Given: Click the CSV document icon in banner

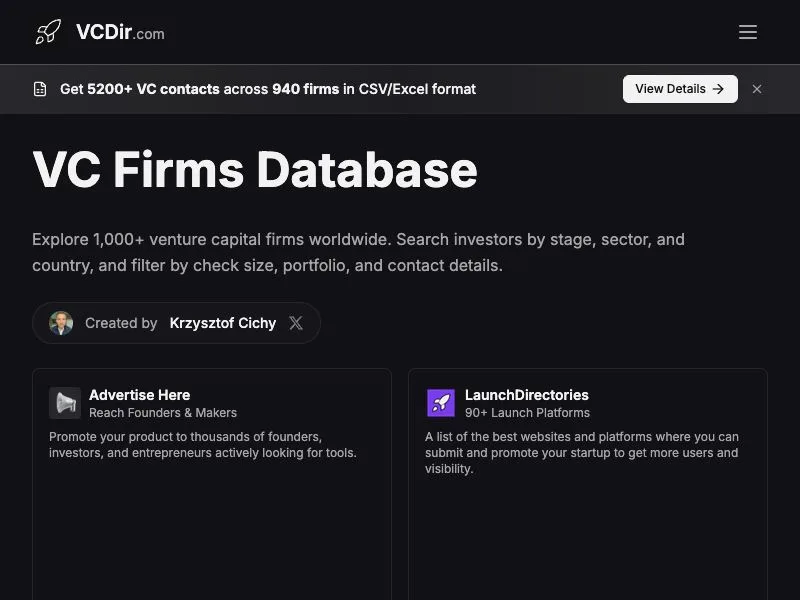Looking at the screenshot, I should click(x=40, y=89).
